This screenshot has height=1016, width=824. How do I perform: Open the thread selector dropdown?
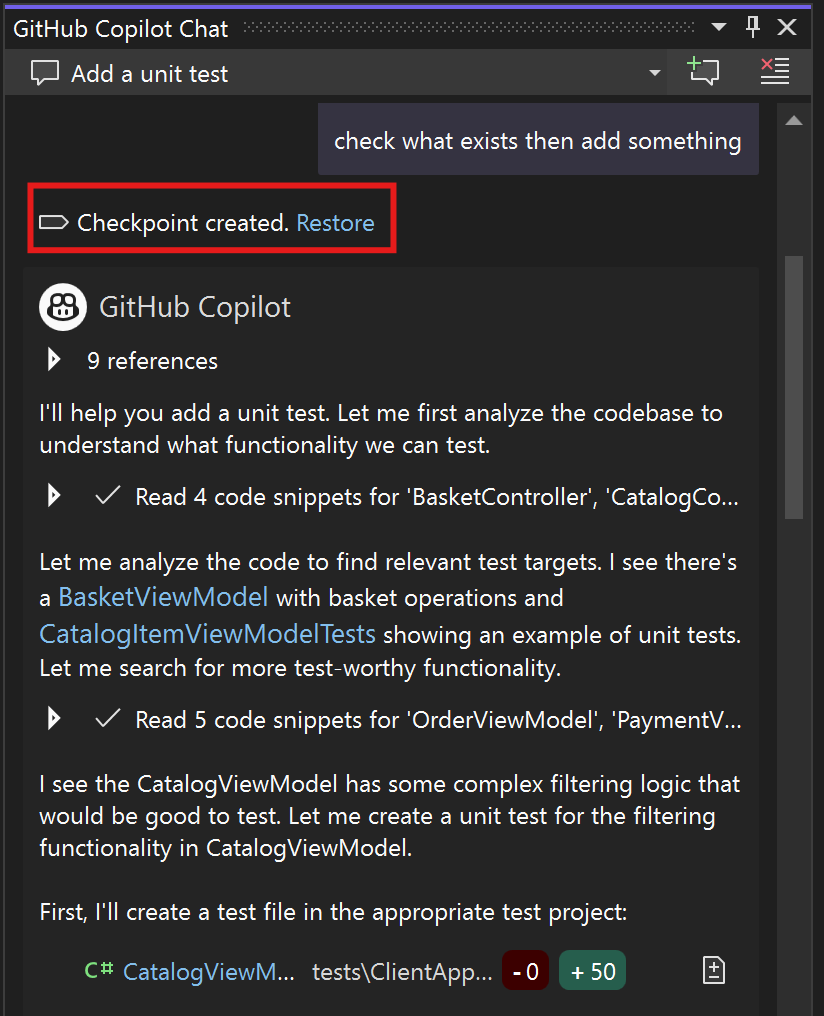tap(655, 73)
